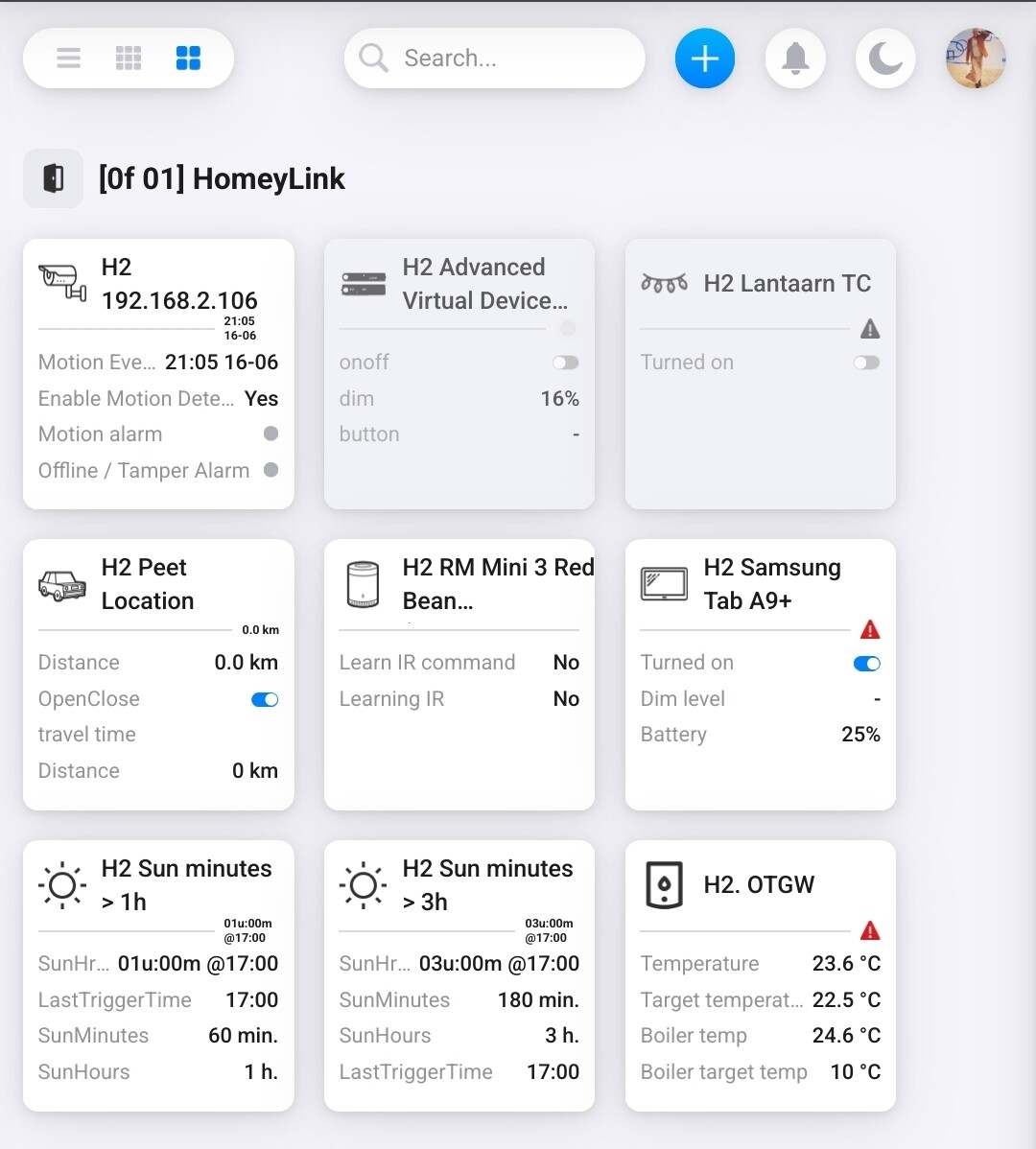This screenshot has height=1149, width=1036.
Task: Click the search magnifier icon
Action: (374, 58)
